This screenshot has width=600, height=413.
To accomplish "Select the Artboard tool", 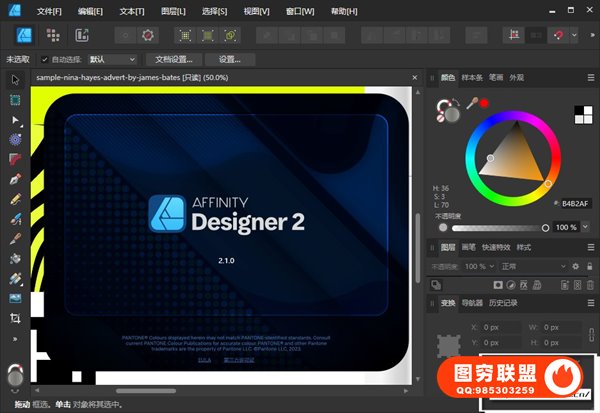I will click(15, 101).
